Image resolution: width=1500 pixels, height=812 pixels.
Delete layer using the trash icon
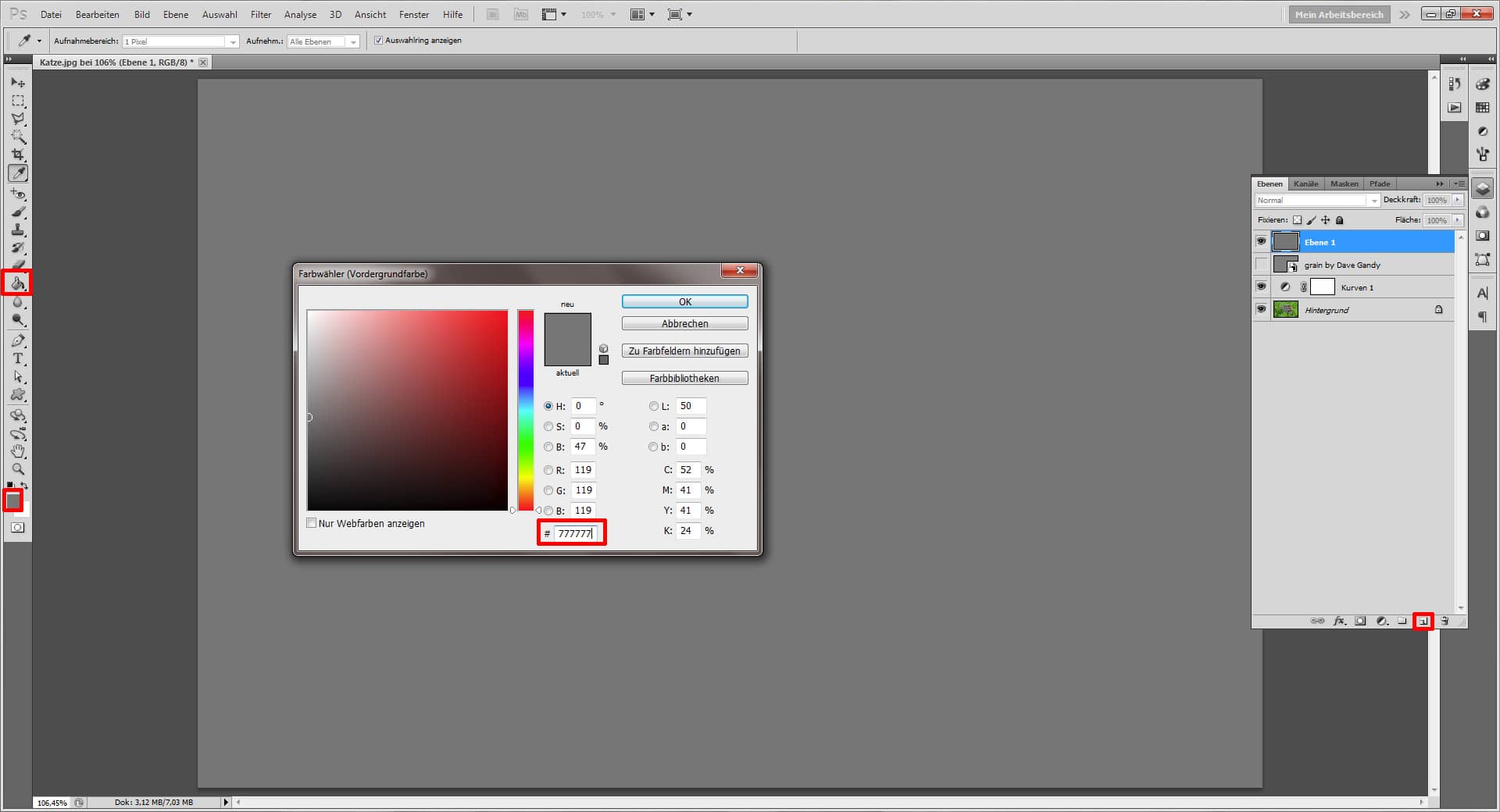click(x=1446, y=621)
